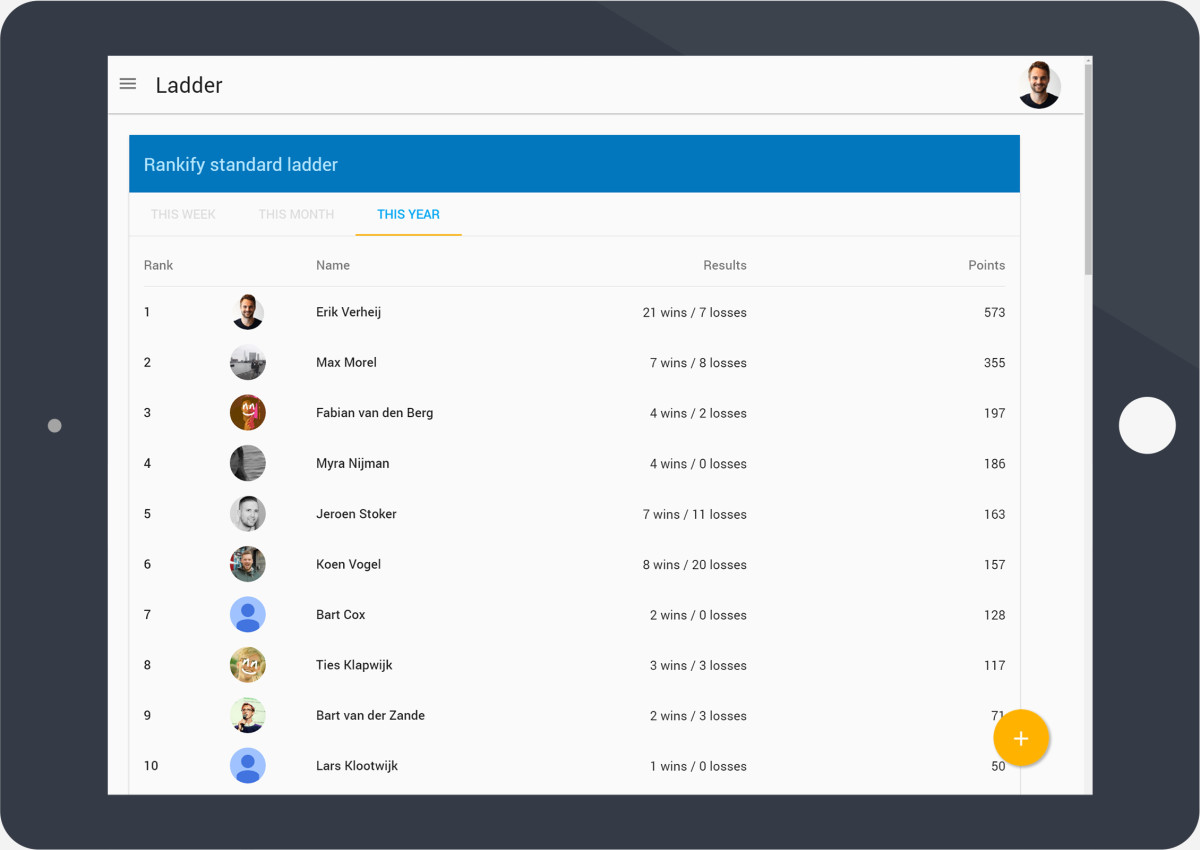Click the 157 points value

point(994,565)
